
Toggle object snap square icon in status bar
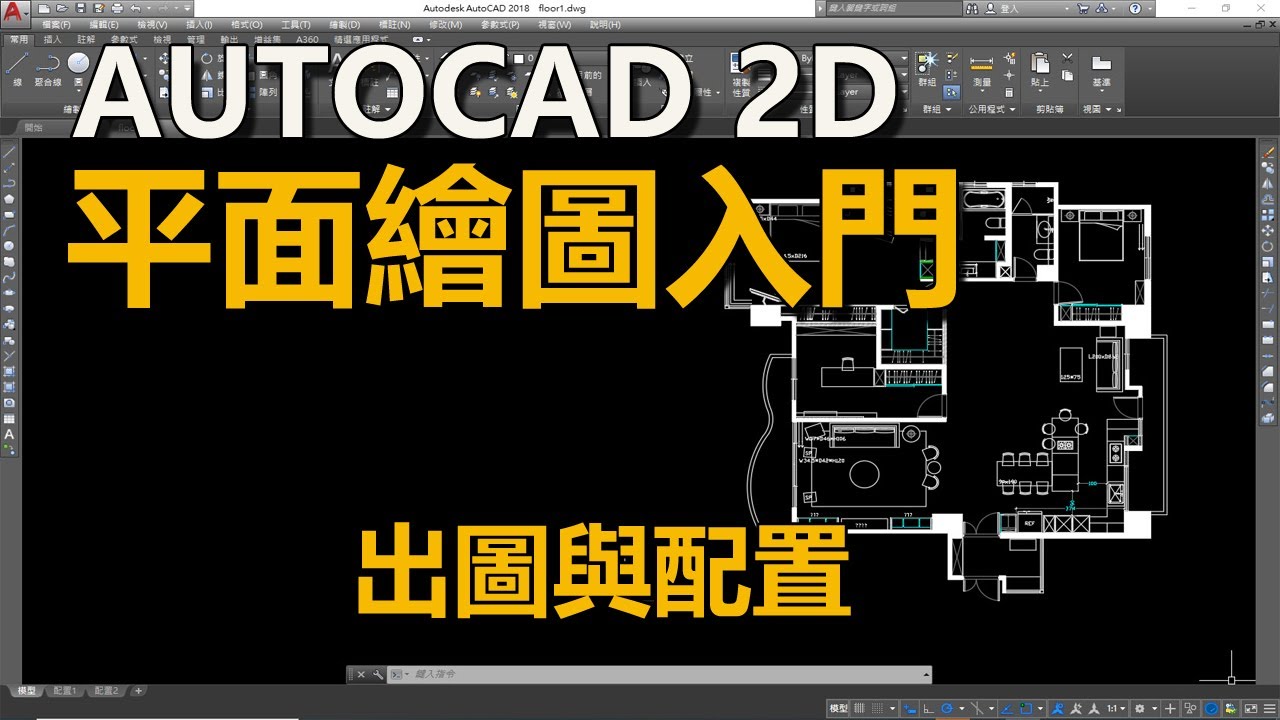click(x=1026, y=707)
